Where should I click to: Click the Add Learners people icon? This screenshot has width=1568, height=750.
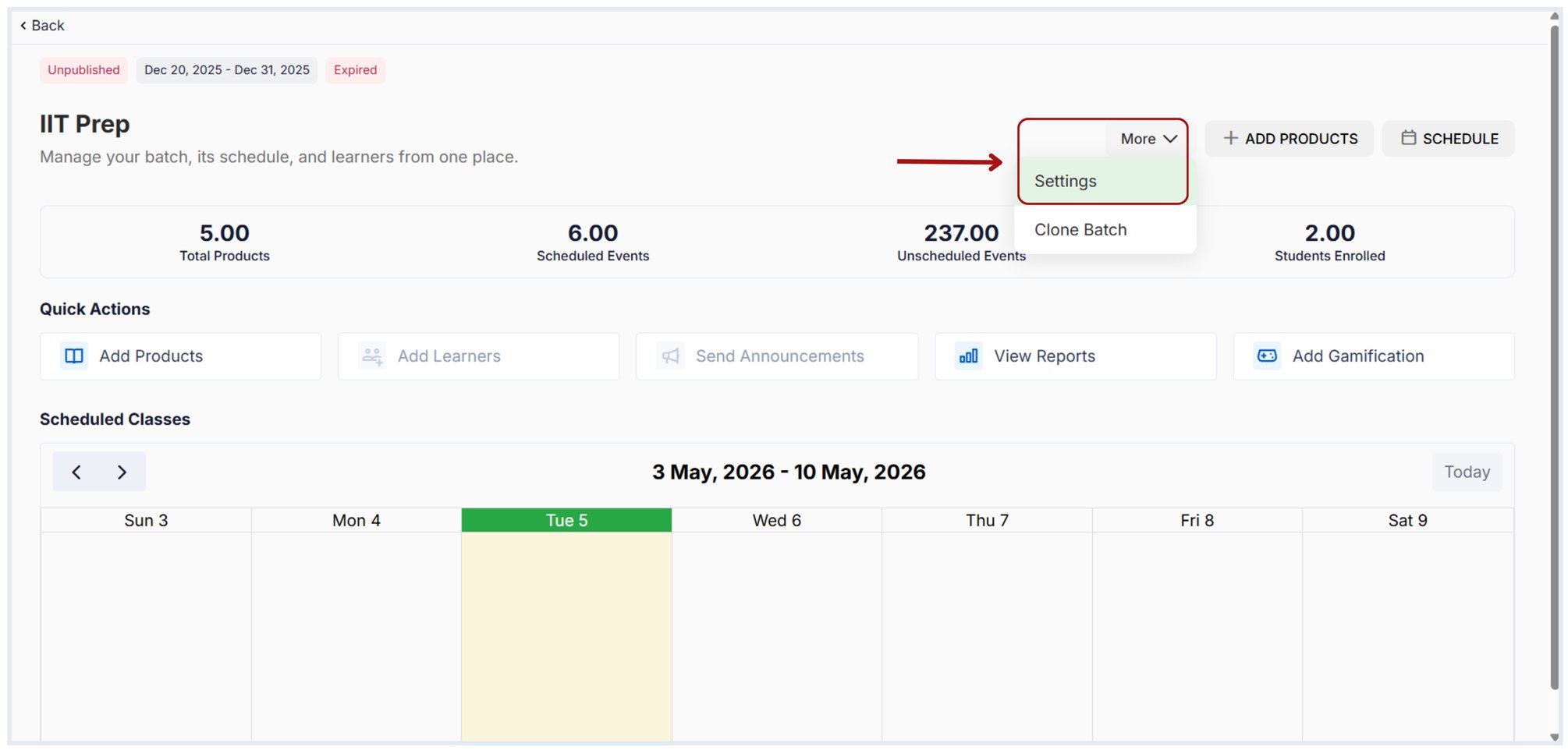tap(372, 356)
